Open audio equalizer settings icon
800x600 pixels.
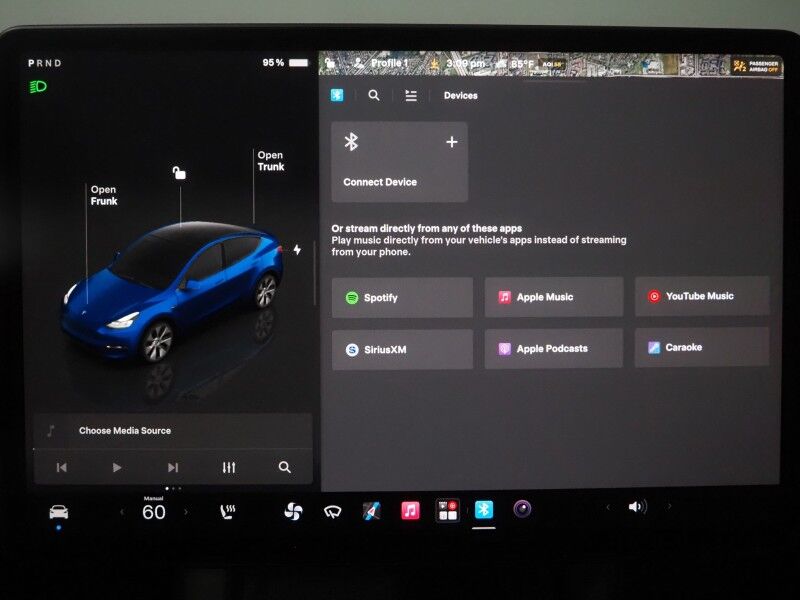click(x=229, y=467)
